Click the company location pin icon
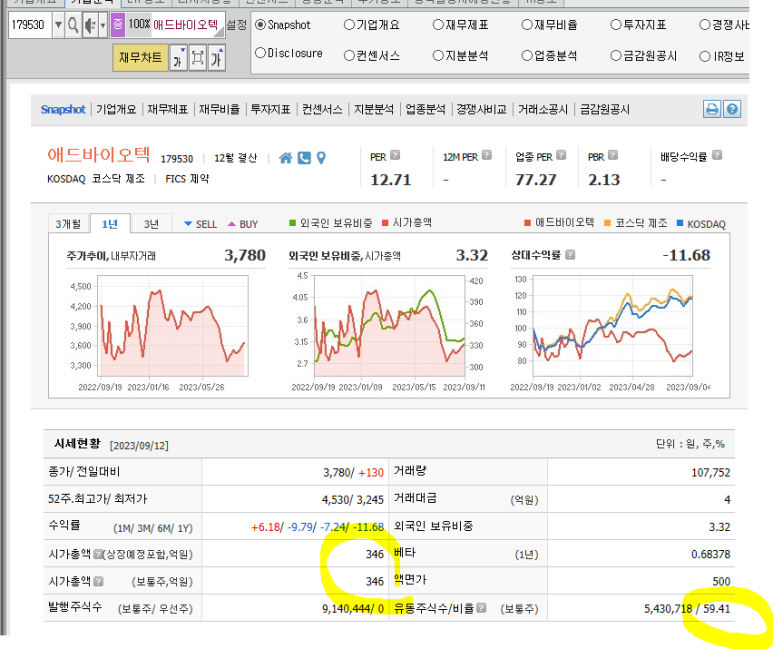This screenshot has height=649, width=773. point(321,158)
